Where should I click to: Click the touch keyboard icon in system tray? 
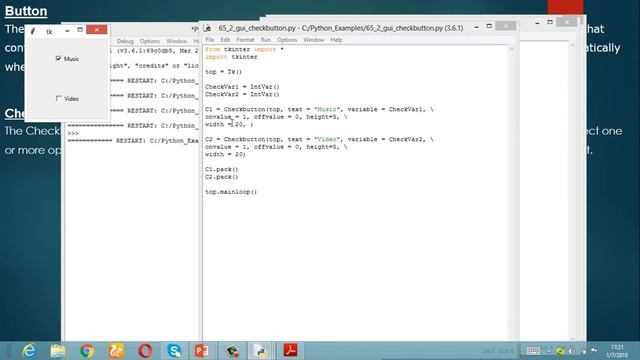533,351
